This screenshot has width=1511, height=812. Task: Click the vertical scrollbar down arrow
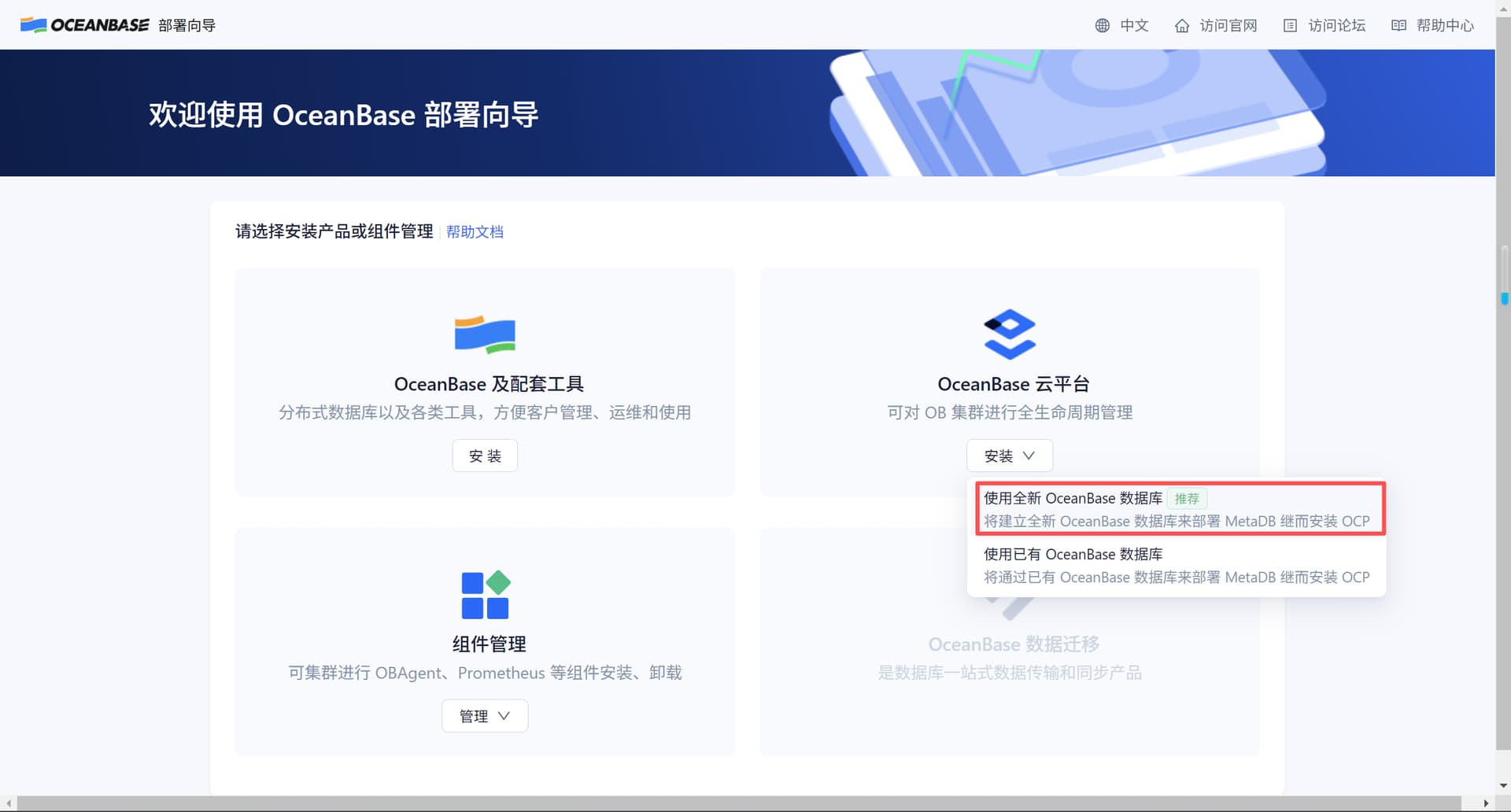(x=1503, y=785)
